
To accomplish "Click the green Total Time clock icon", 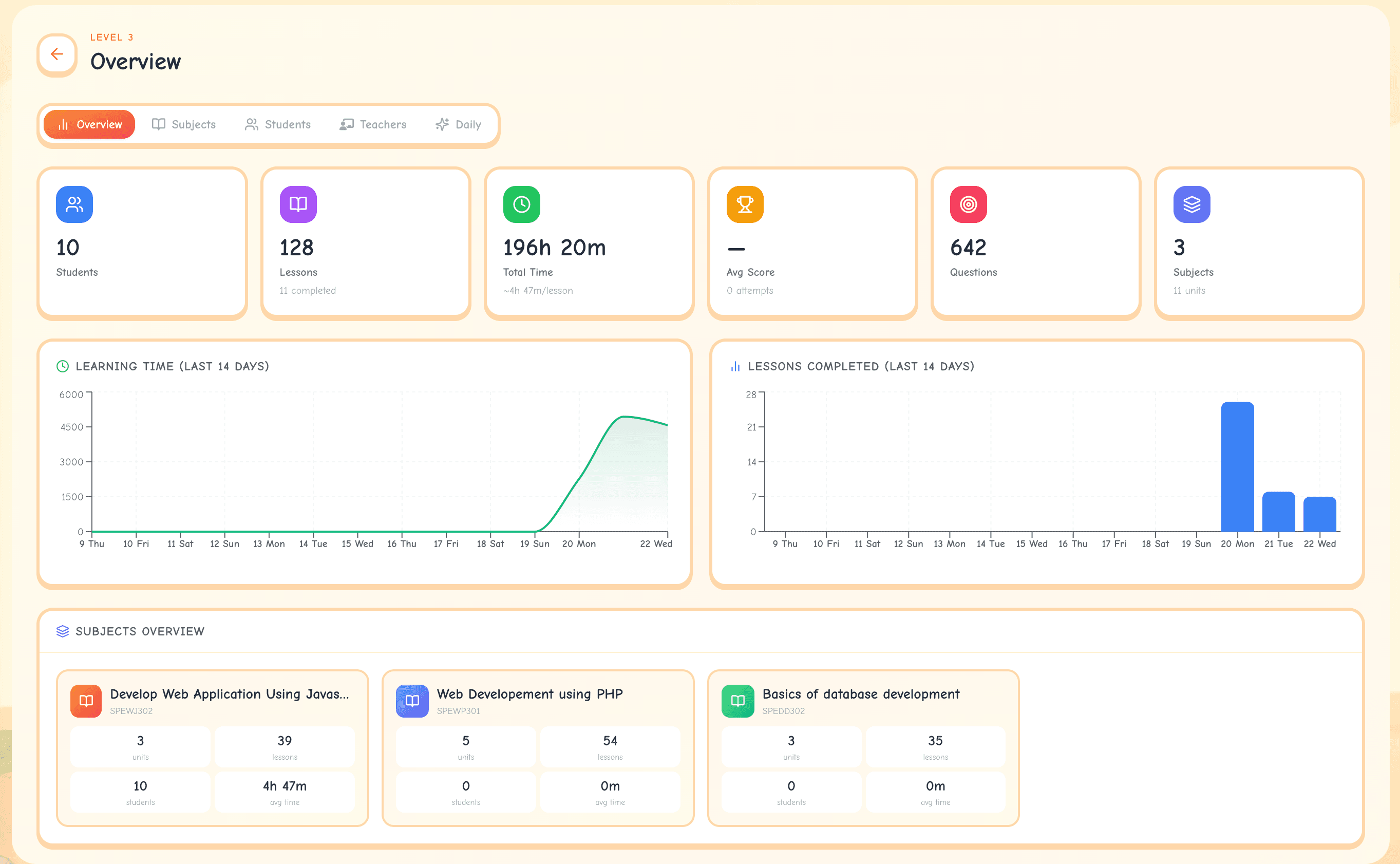I will click(521, 204).
